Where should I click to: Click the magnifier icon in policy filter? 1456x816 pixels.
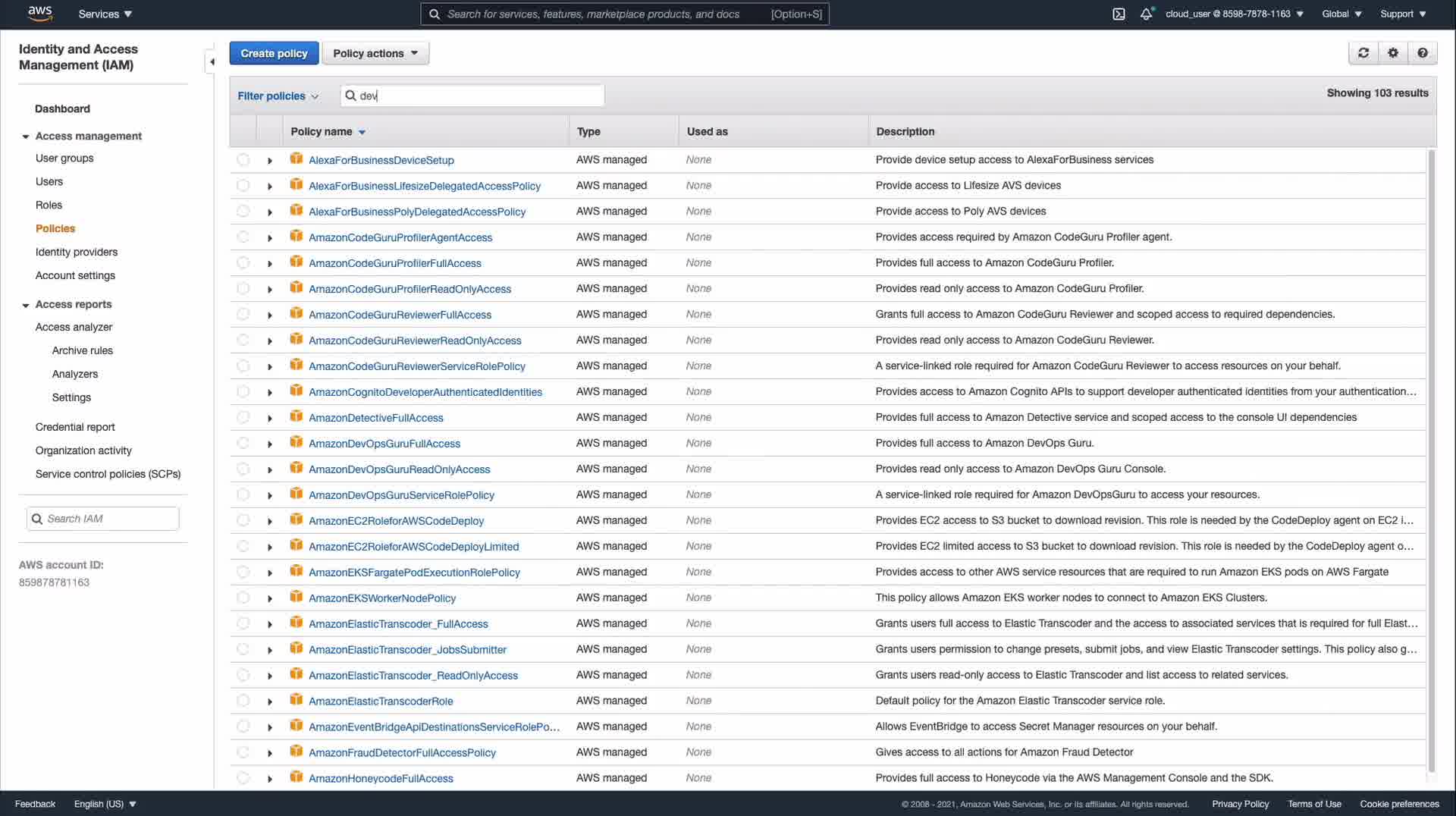tap(350, 96)
